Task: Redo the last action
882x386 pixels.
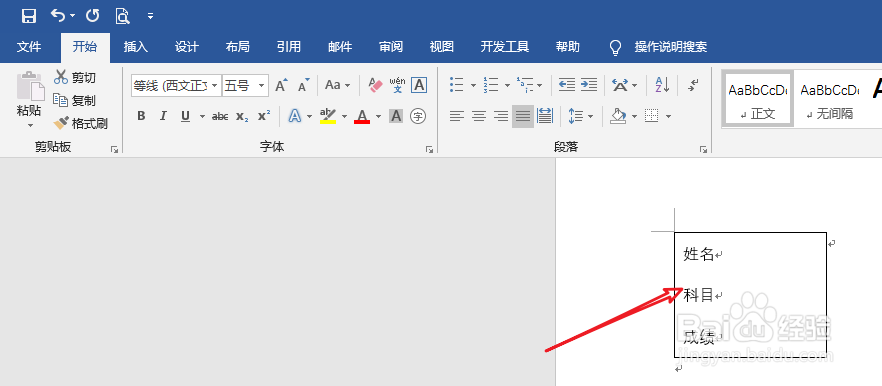Action: coord(92,15)
